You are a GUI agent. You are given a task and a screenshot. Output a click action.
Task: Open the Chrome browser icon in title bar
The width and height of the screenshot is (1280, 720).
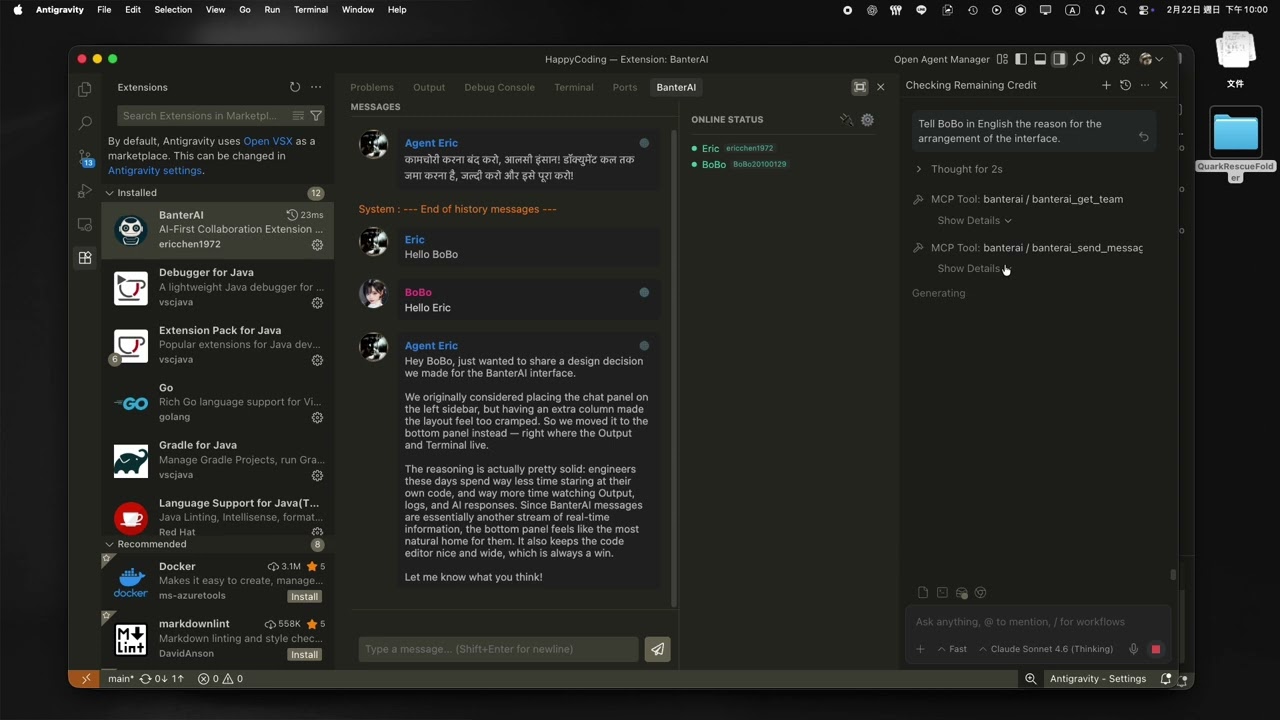(x=1104, y=59)
